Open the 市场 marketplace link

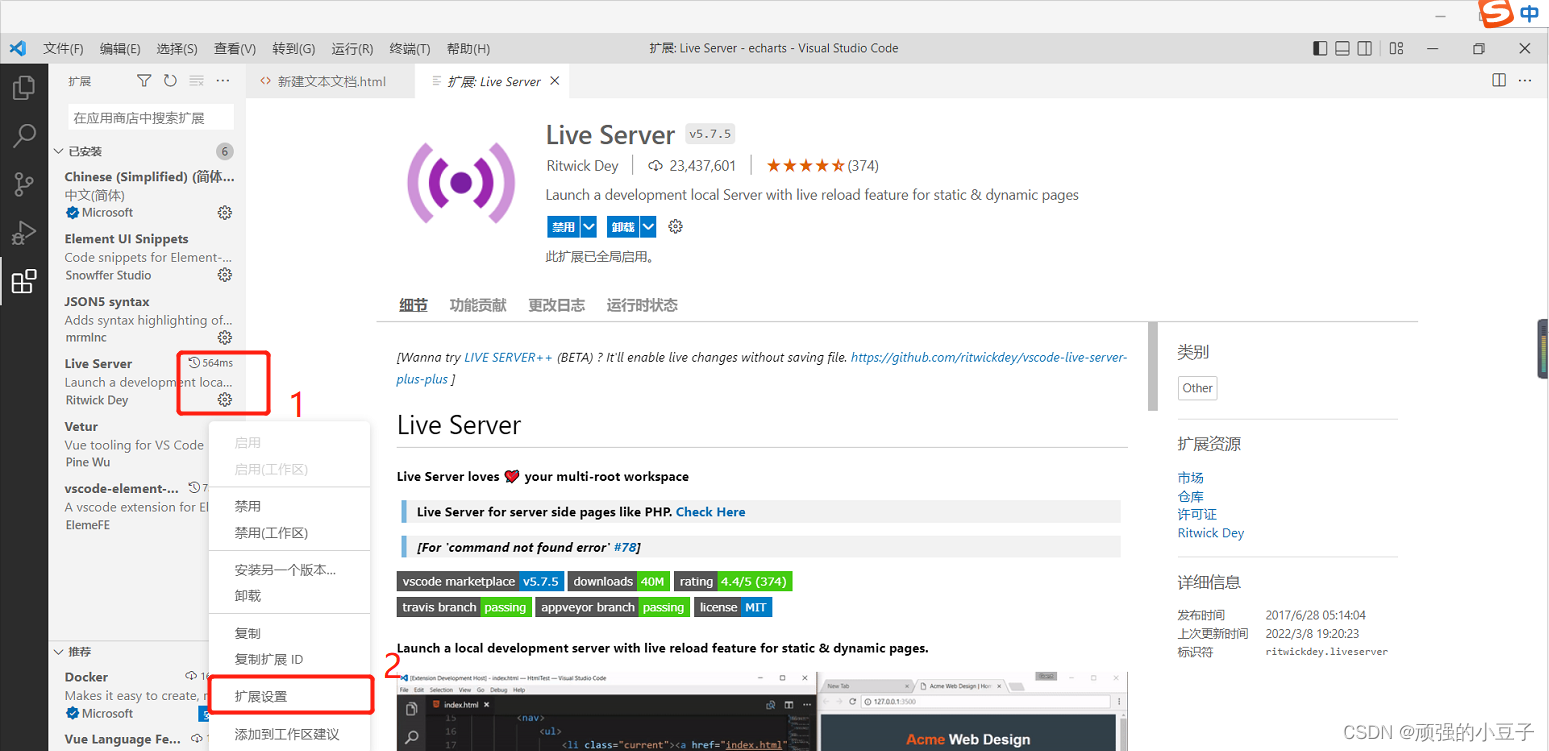1190,478
